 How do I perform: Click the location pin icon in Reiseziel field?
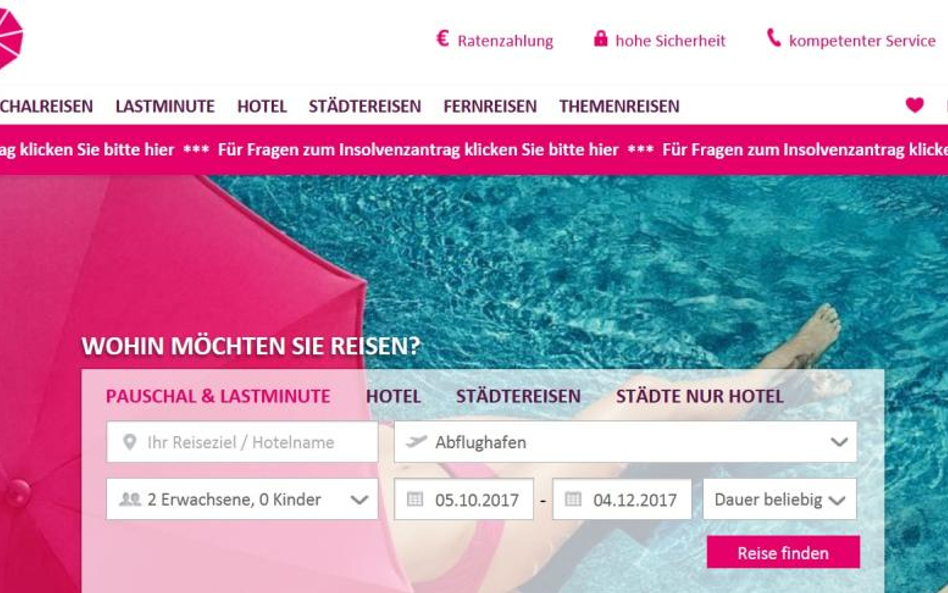(x=129, y=442)
